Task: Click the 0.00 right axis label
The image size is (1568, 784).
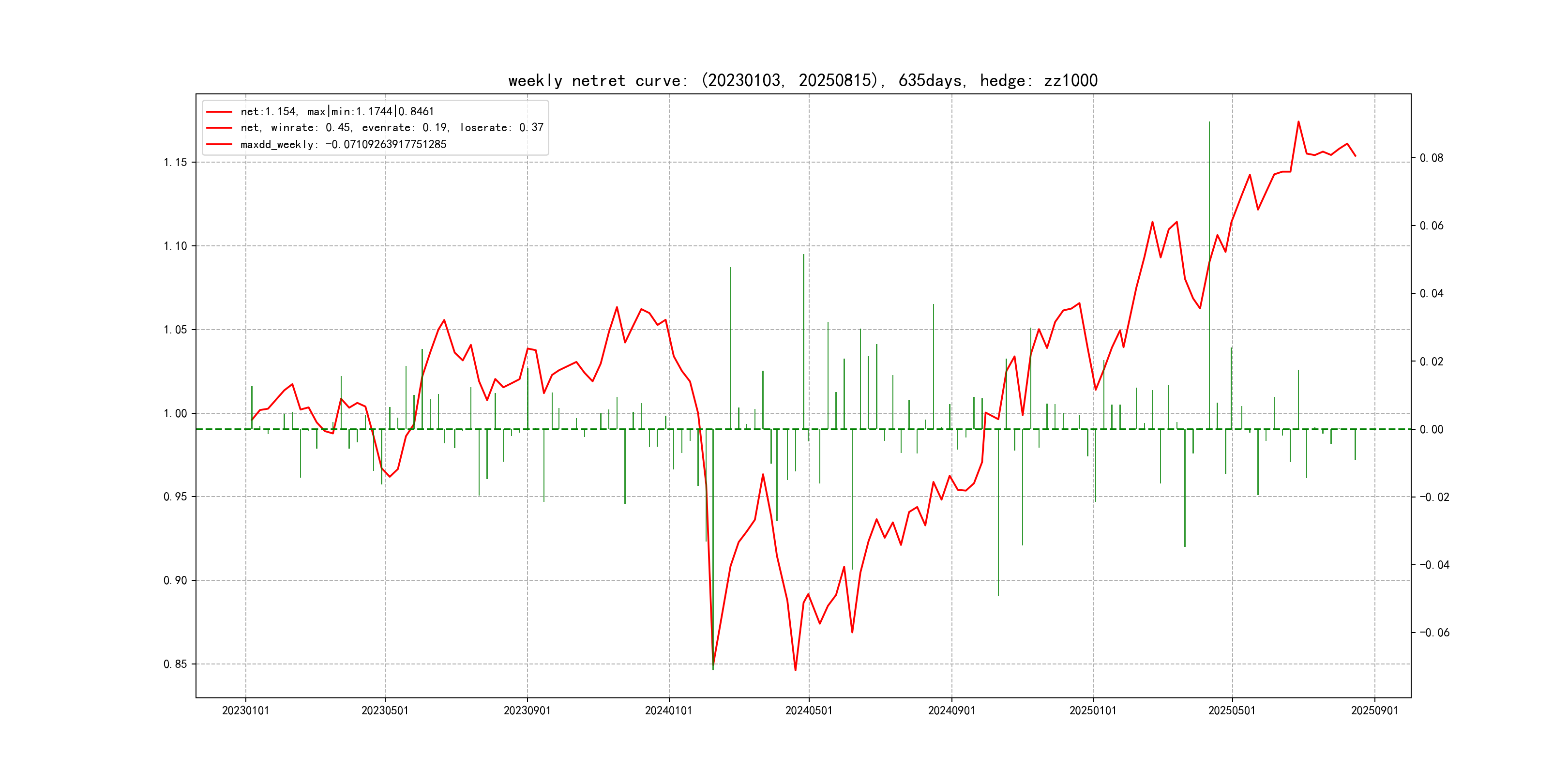Action: pos(1431,429)
